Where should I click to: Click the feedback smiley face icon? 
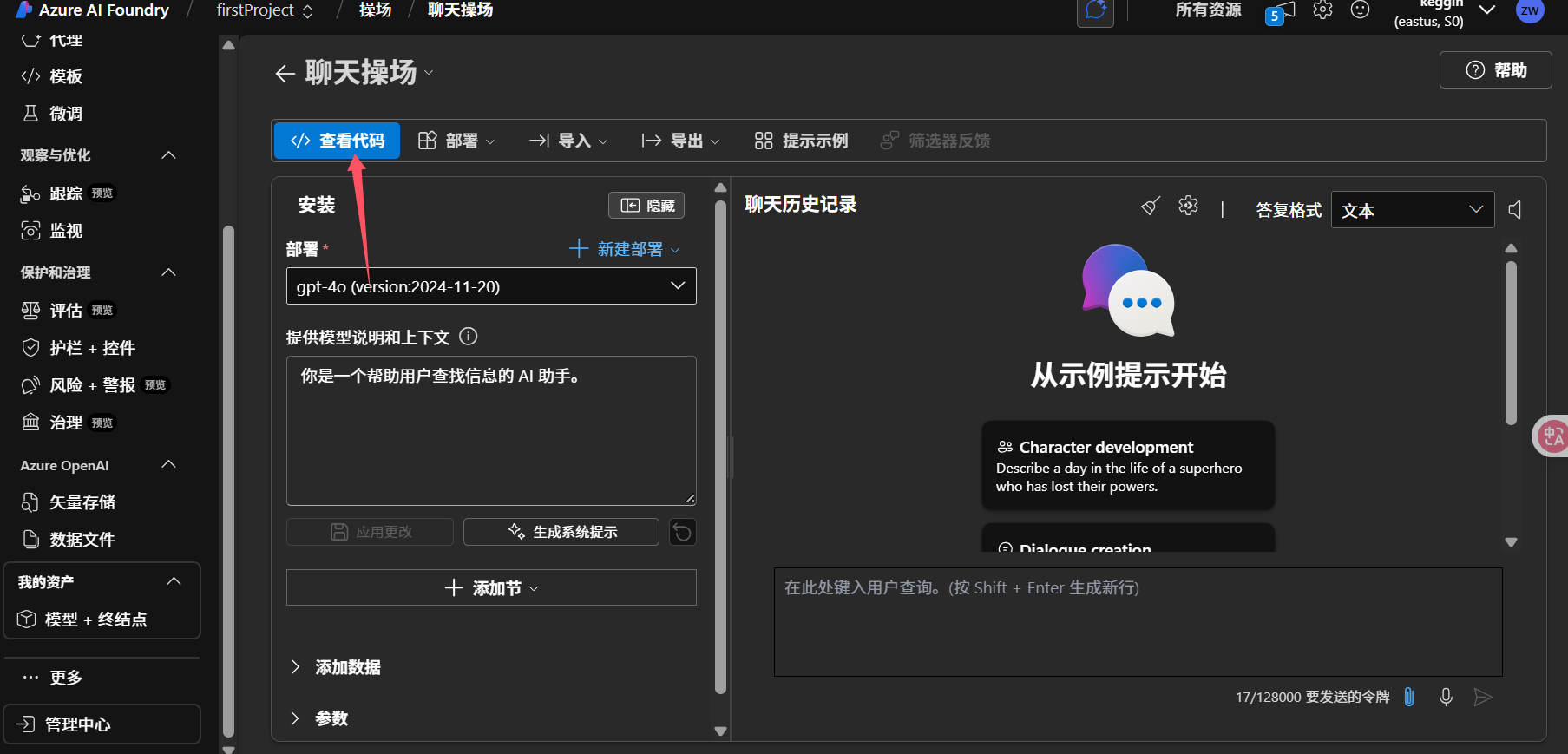coord(1361,10)
